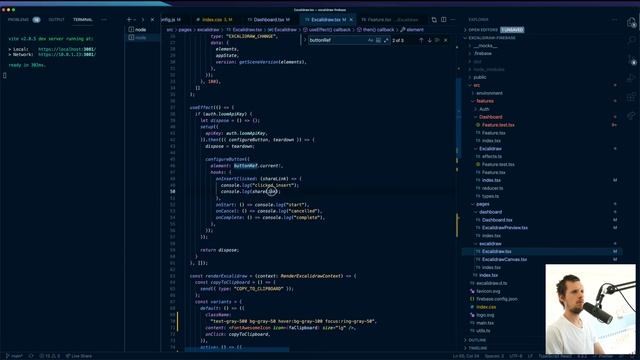Open the Network URL link in terminal
This screenshot has width=640, height=360.
click(67, 54)
